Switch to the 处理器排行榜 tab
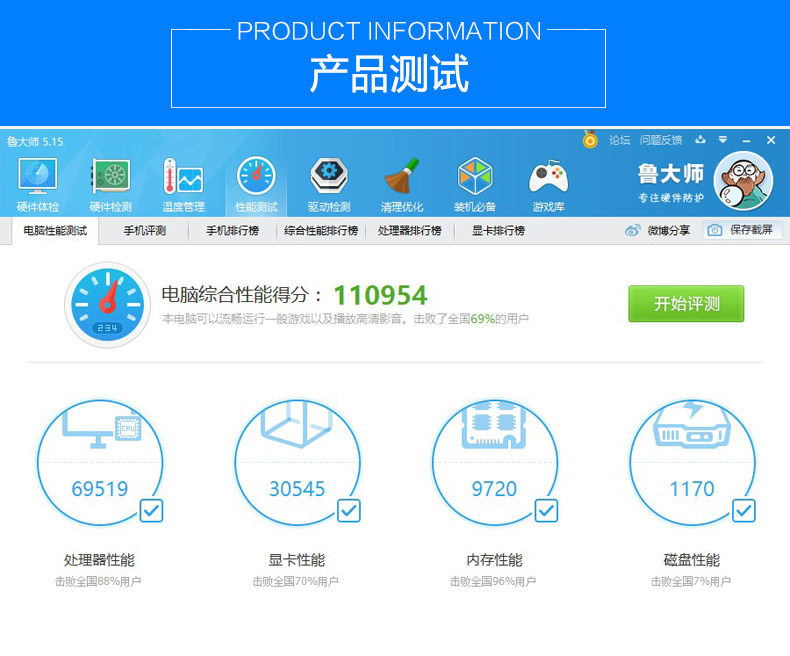 click(410, 230)
